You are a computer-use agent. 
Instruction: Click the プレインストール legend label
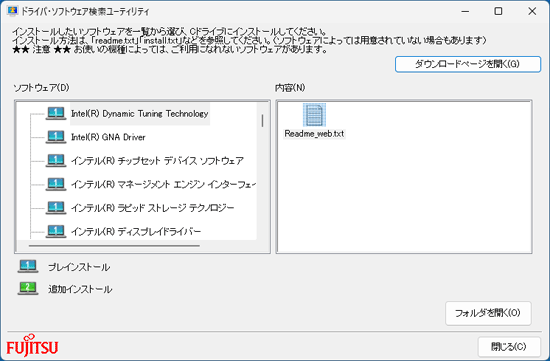(x=79, y=267)
